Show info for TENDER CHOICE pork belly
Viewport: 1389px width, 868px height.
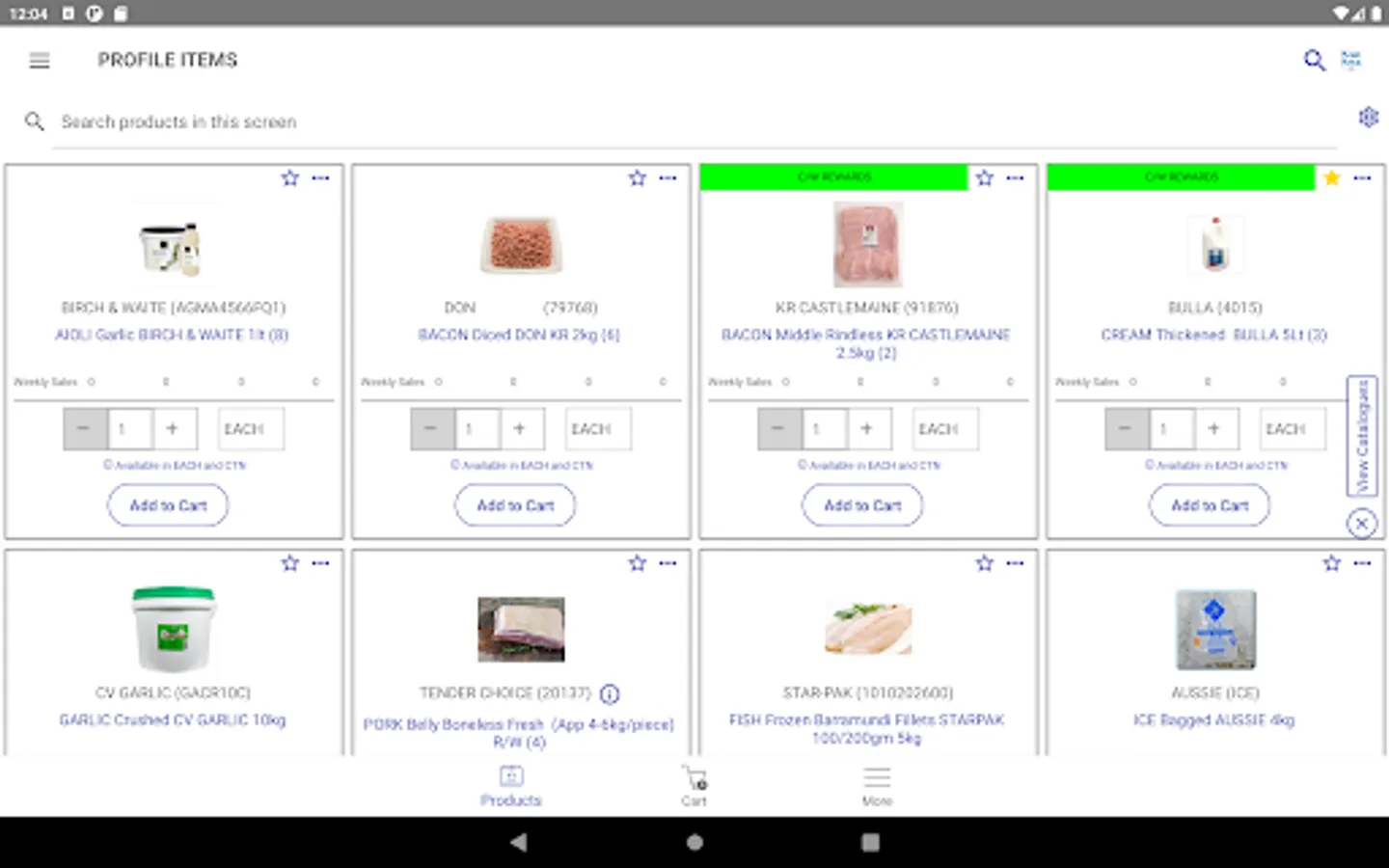(x=610, y=693)
